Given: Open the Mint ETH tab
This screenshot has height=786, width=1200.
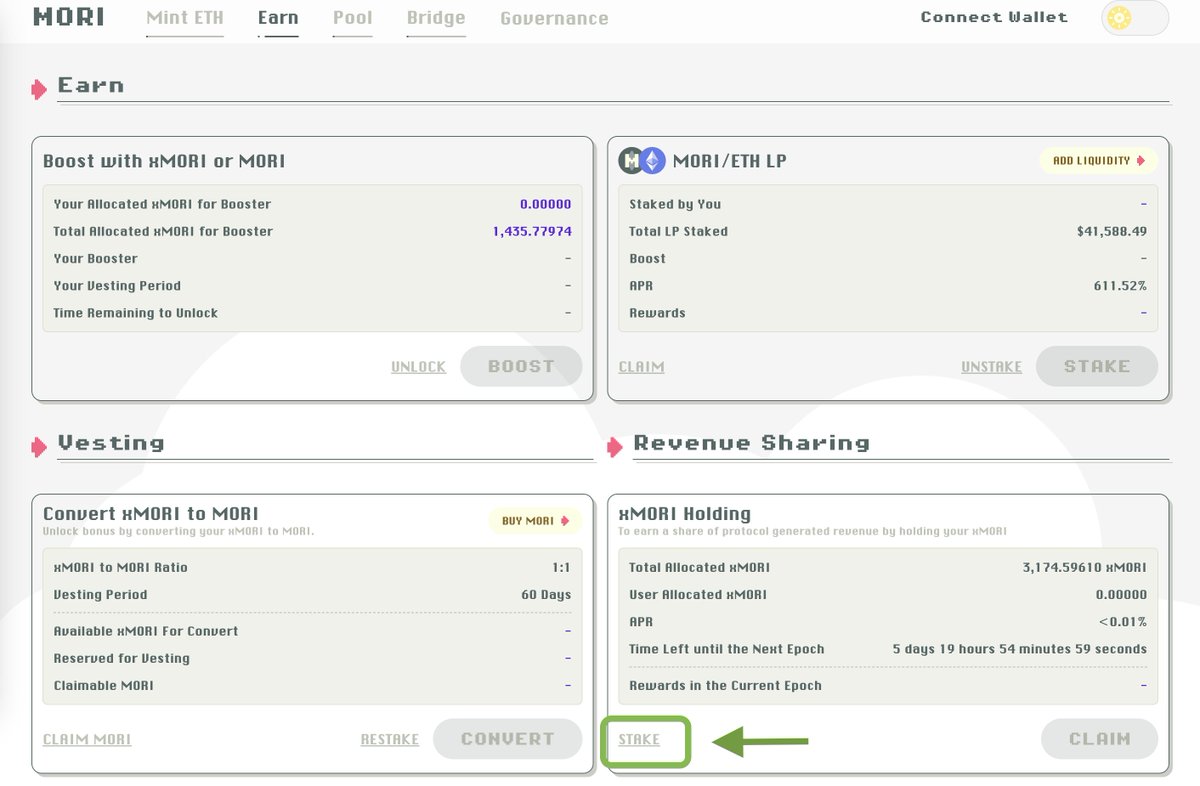Looking at the screenshot, I should click(x=185, y=18).
